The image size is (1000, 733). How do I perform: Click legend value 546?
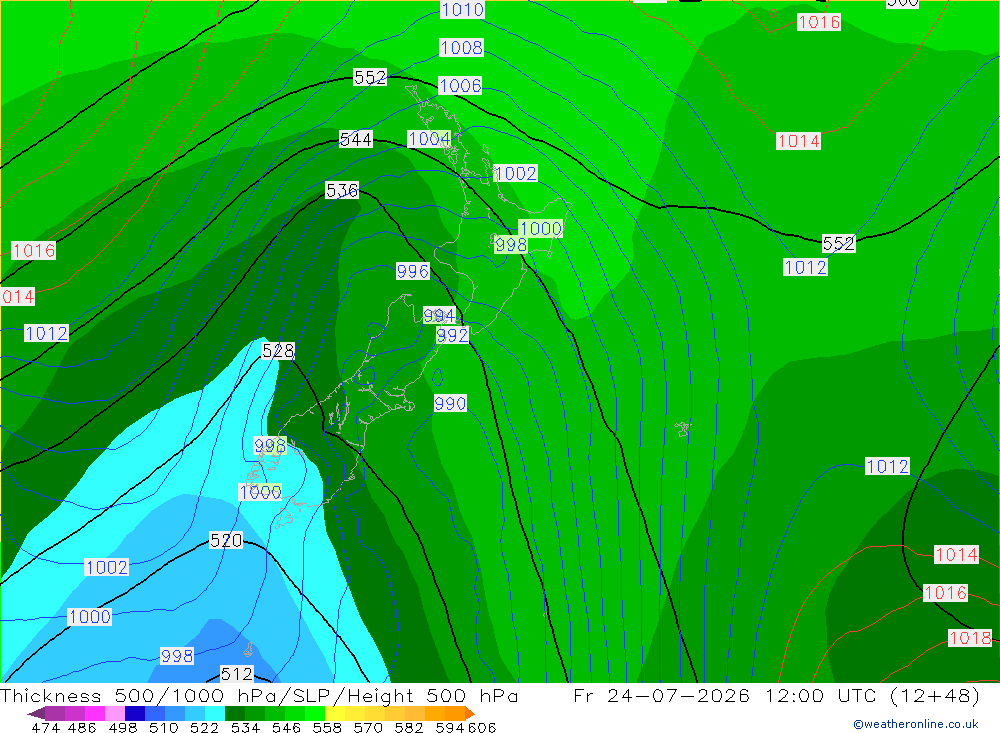[x=286, y=728]
